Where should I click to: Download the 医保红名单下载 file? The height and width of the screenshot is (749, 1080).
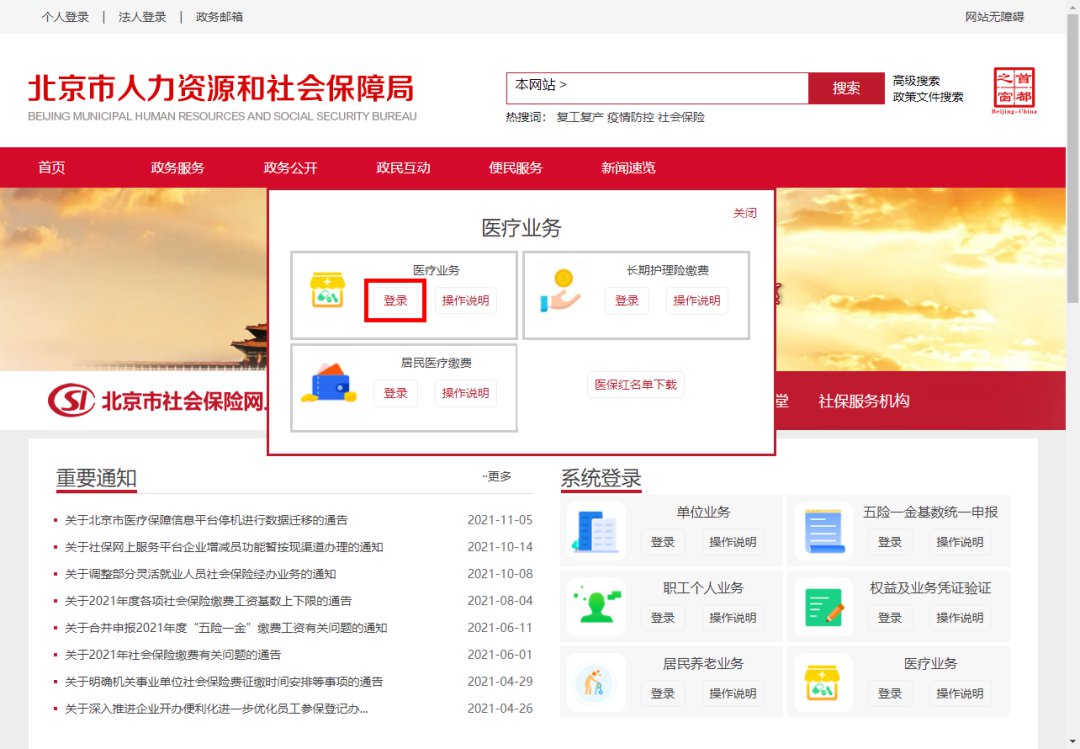(636, 385)
